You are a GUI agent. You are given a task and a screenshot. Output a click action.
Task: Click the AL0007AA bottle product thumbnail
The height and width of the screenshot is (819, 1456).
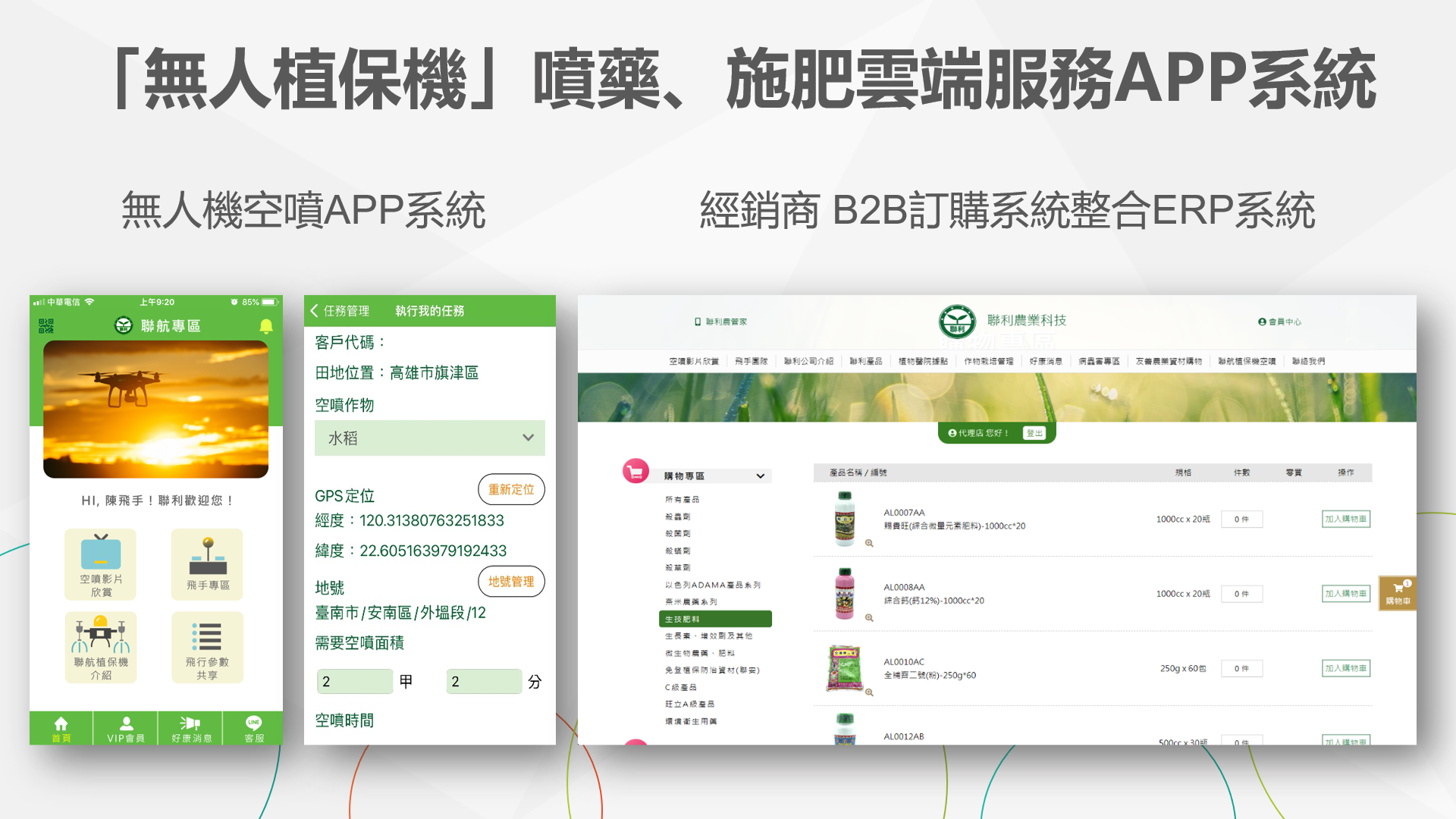845,519
